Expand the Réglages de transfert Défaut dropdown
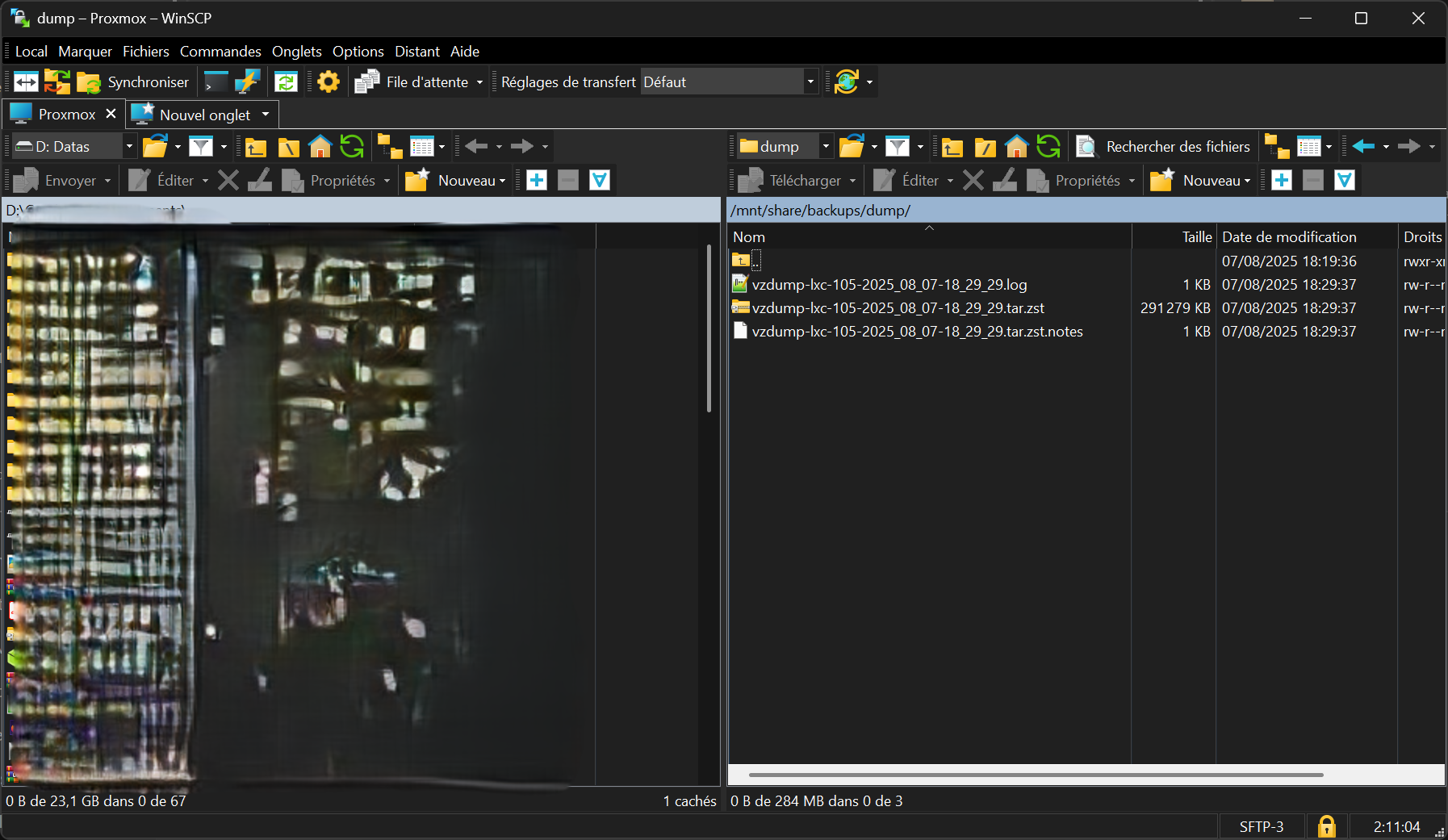Image resolution: width=1448 pixels, height=840 pixels. [810, 82]
